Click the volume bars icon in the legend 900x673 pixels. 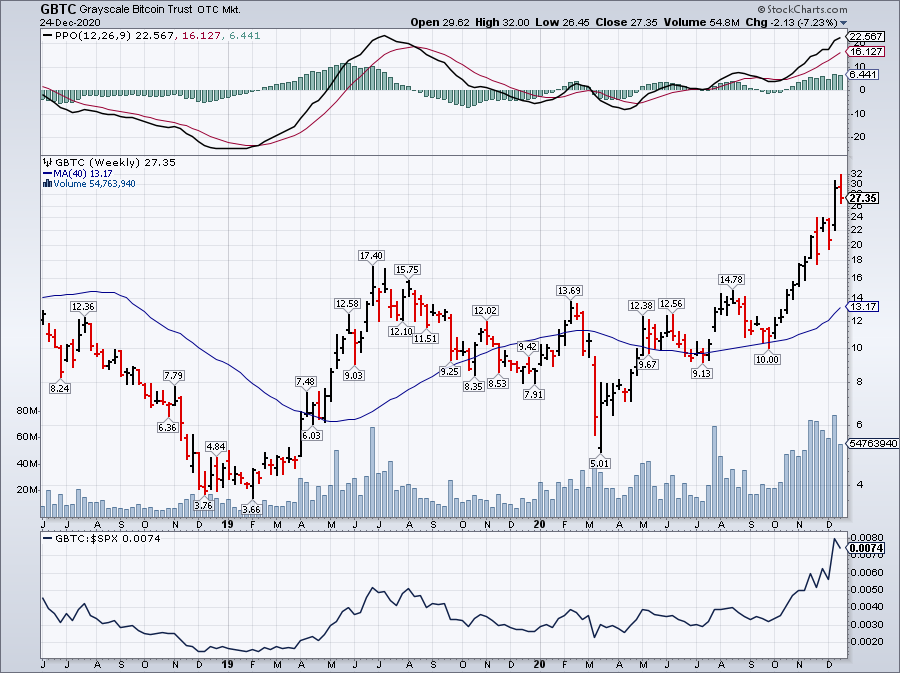(48, 184)
